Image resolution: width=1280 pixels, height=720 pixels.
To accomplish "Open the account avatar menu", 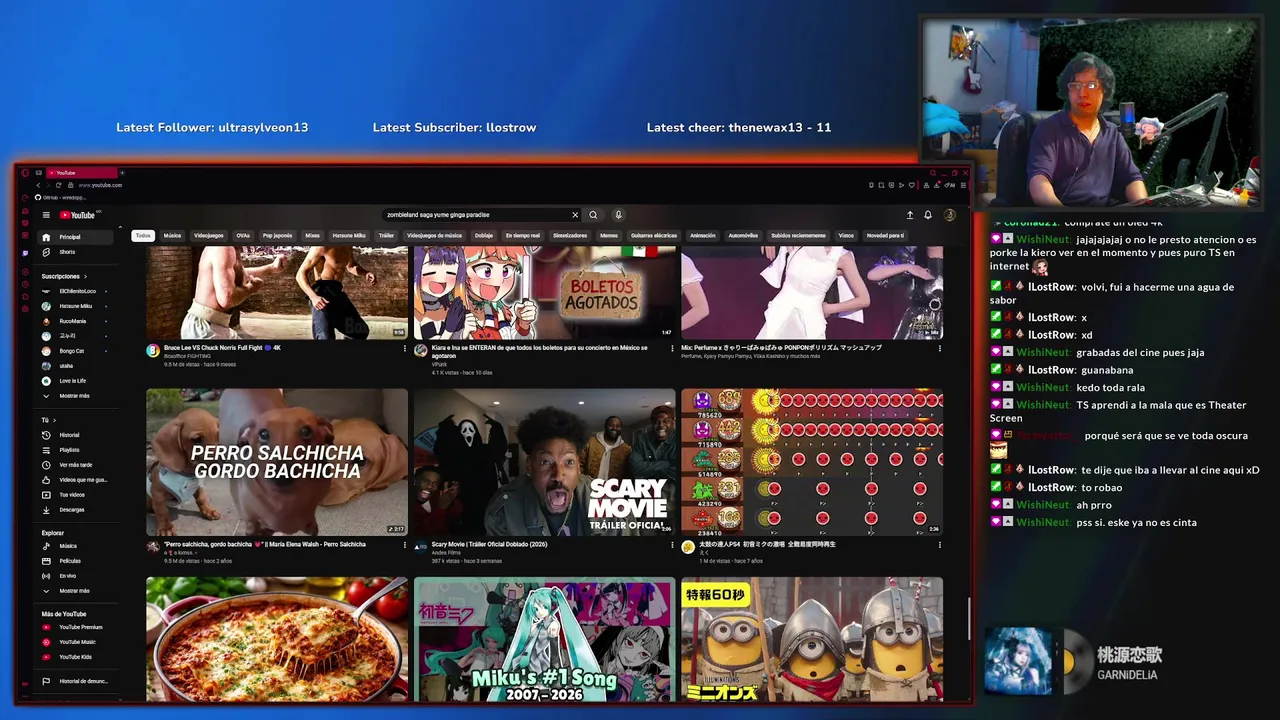I will [x=950, y=215].
